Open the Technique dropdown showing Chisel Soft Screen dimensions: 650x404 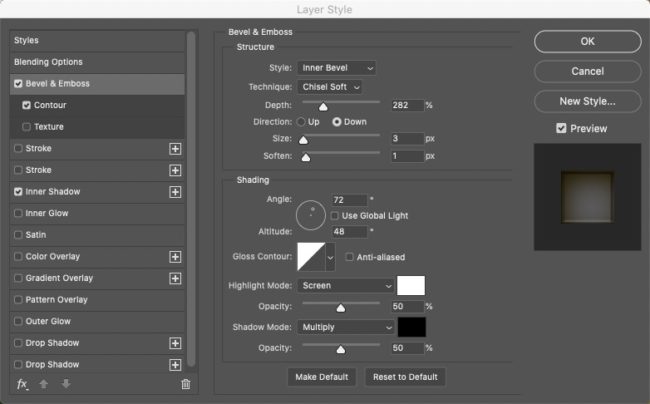coord(330,87)
